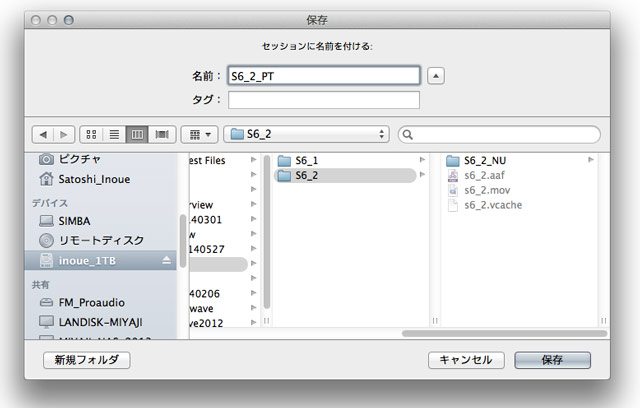Image resolution: width=640 pixels, height=408 pixels.
Task: Switch to icon view
Action: point(91,135)
